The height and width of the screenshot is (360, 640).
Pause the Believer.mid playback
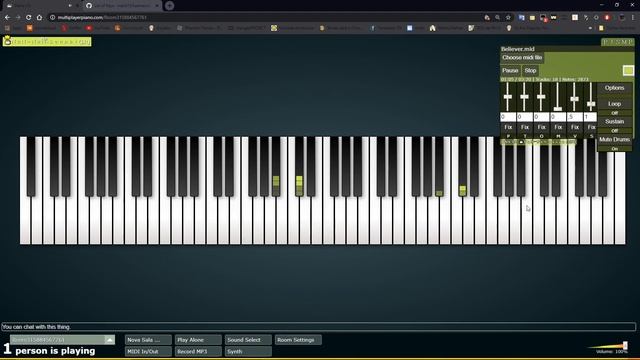[x=510, y=71]
